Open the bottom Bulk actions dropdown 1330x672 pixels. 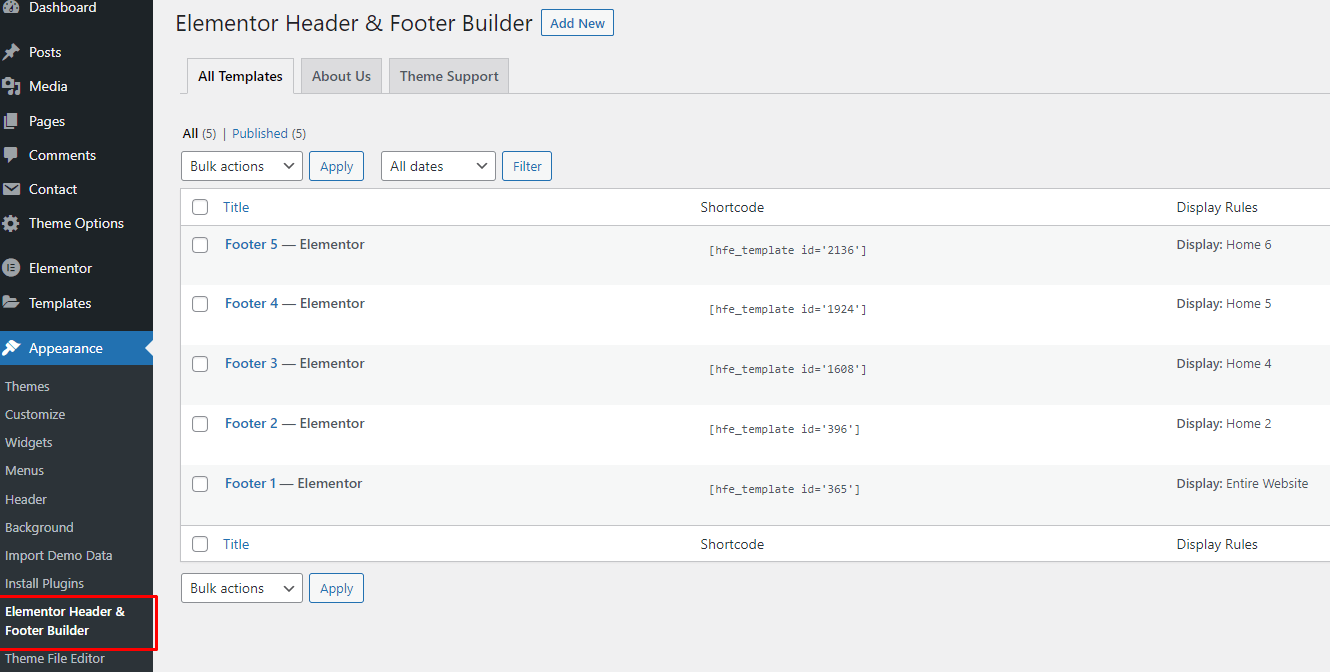point(242,588)
